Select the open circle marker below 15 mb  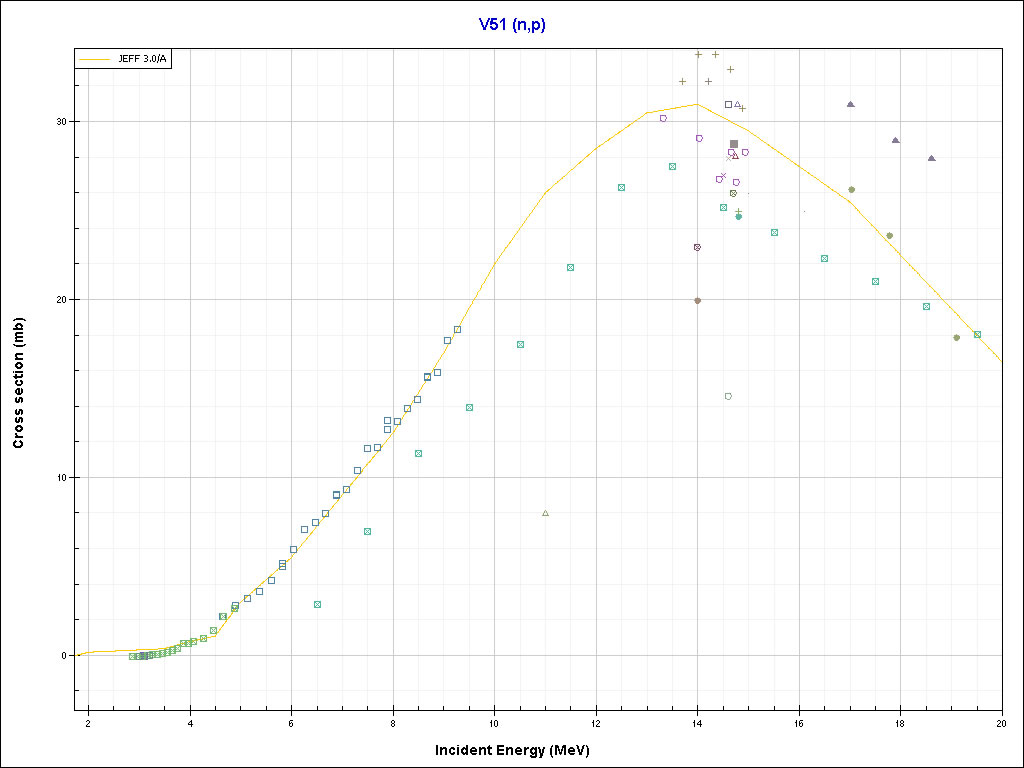pos(728,396)
